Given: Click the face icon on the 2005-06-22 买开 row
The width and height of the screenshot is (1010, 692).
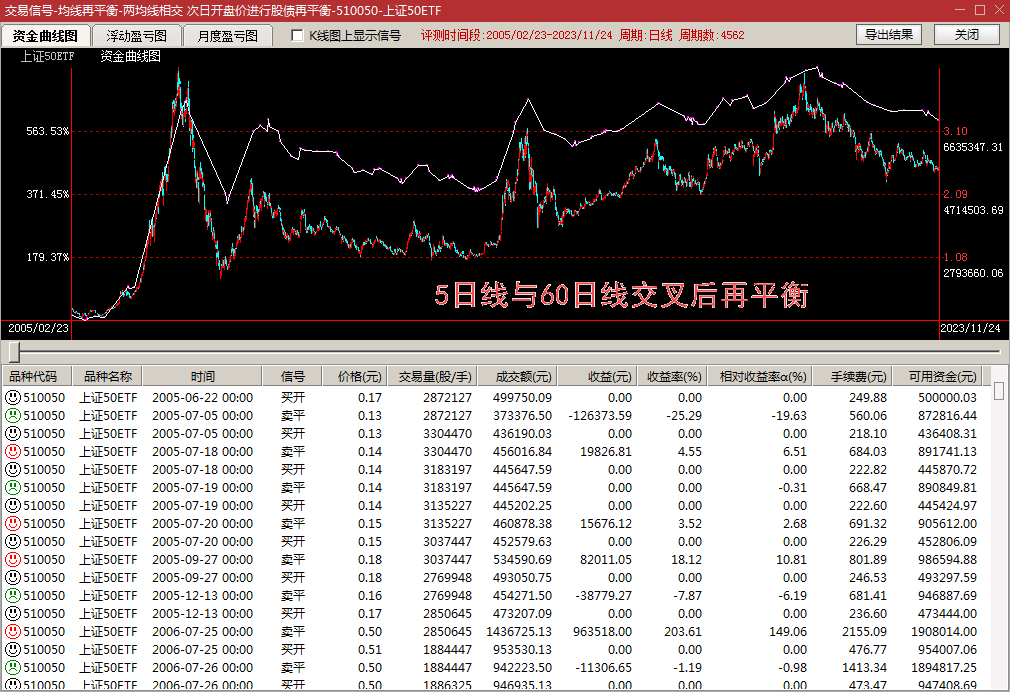Looking at the screenshot, I should (13, 397).
